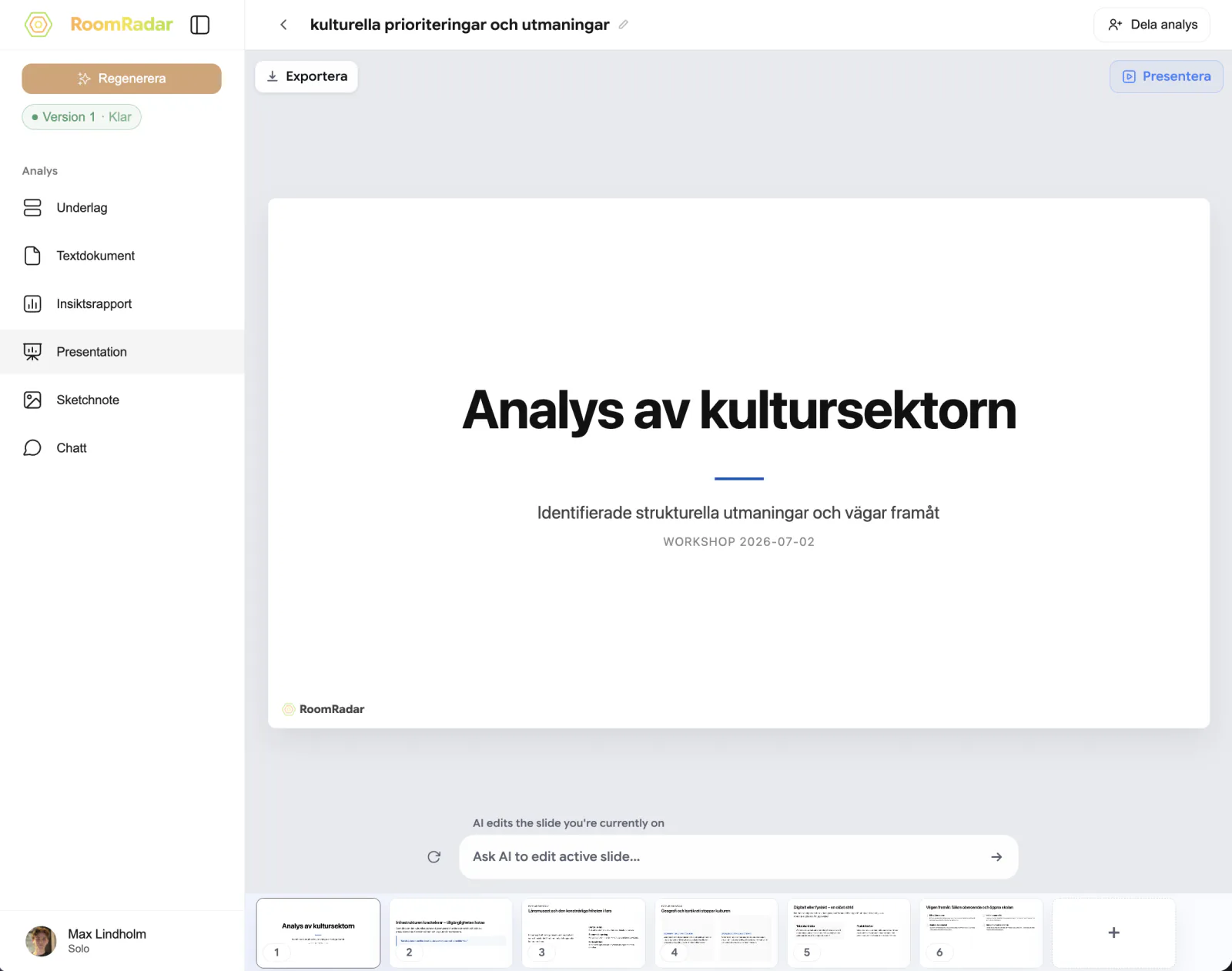Image resolution: width=1232 pixels, height=971 pixels.
Task: Add a new slide with plus tile
Action: tap(1113, 932)
